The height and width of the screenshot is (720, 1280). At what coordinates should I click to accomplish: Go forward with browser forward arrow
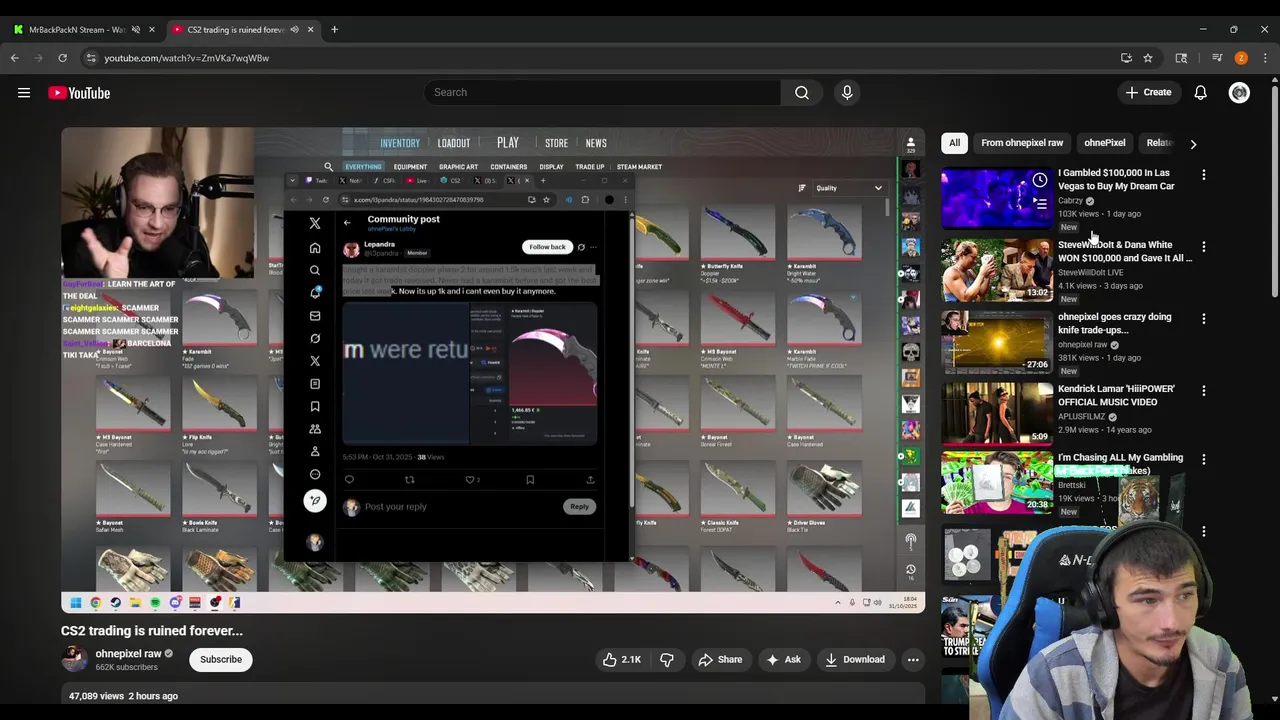pyautogui.click(x=39, y=58)
